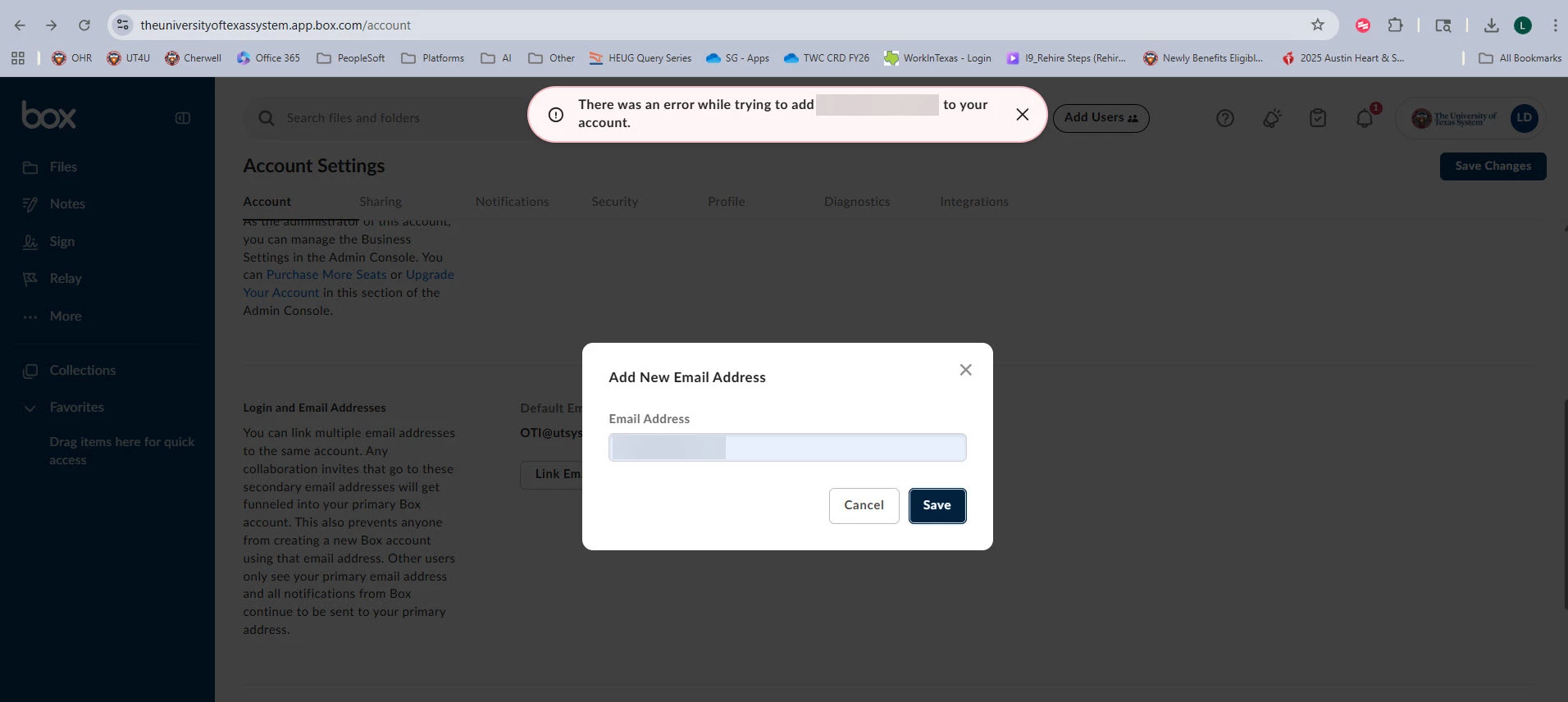
Task: Open the Office 365 bookmark
Action: point(268,58)
